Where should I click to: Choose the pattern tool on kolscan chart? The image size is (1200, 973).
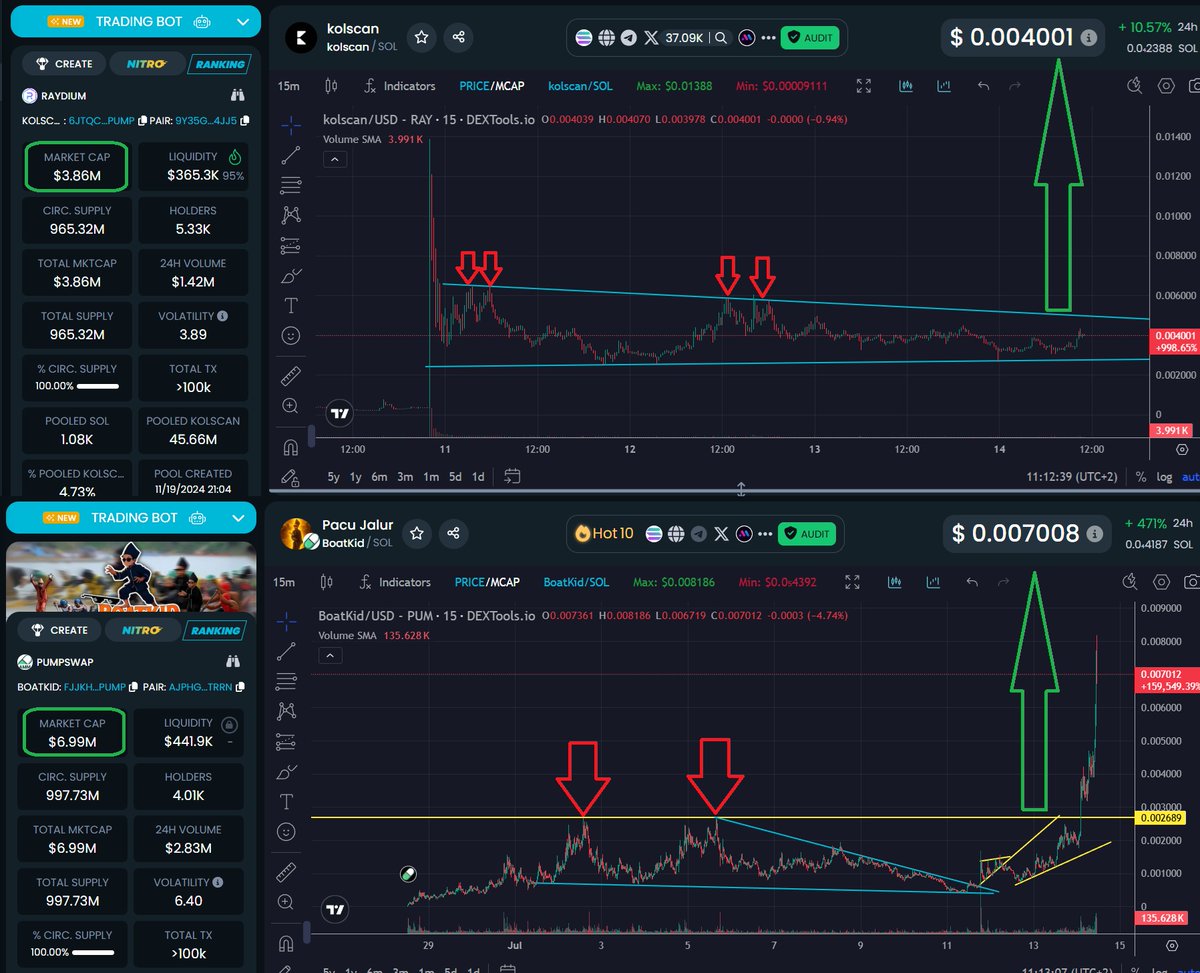click(291, 215)
